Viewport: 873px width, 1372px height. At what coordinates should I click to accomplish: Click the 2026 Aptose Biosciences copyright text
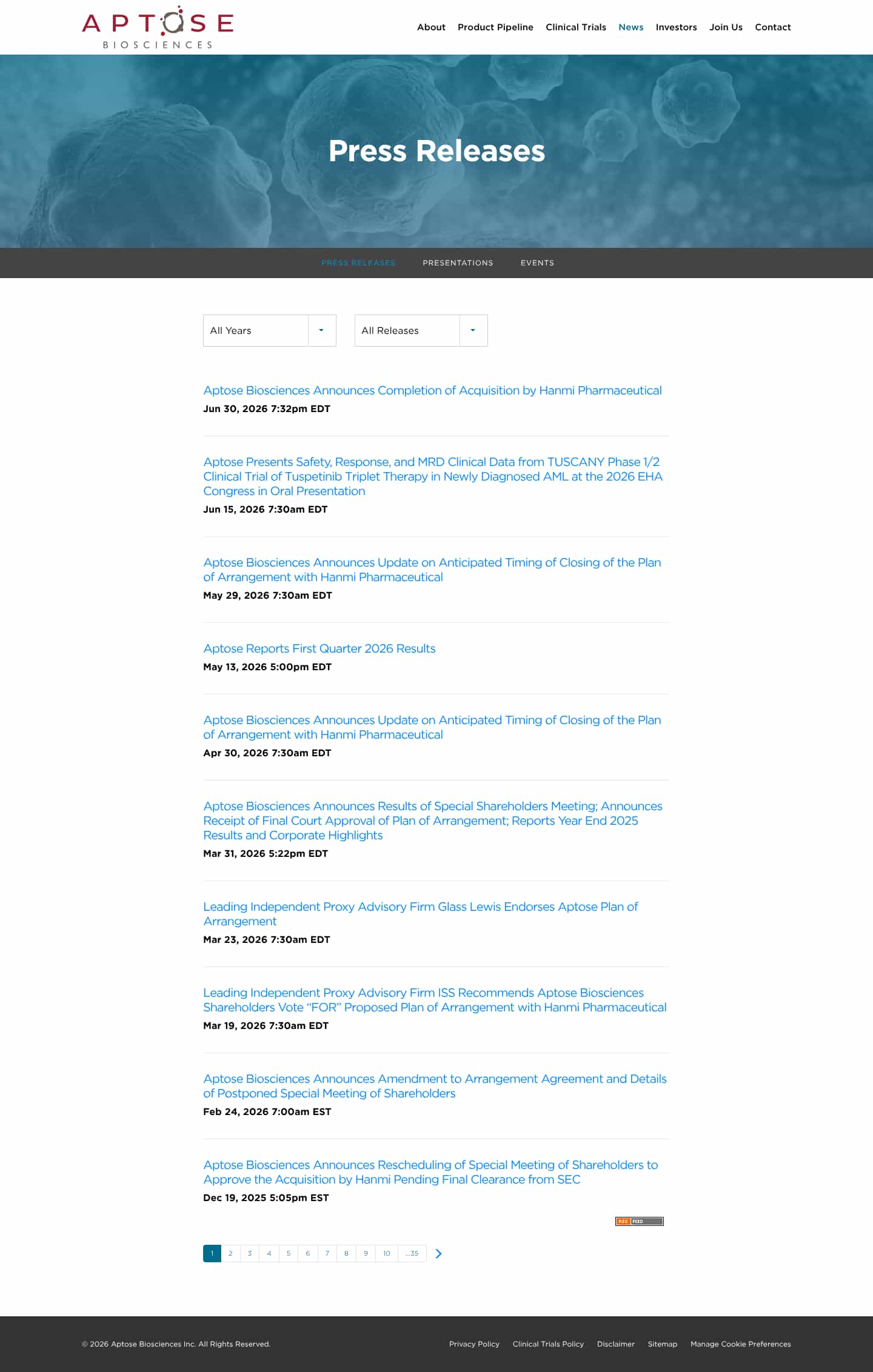[176, 1344]
